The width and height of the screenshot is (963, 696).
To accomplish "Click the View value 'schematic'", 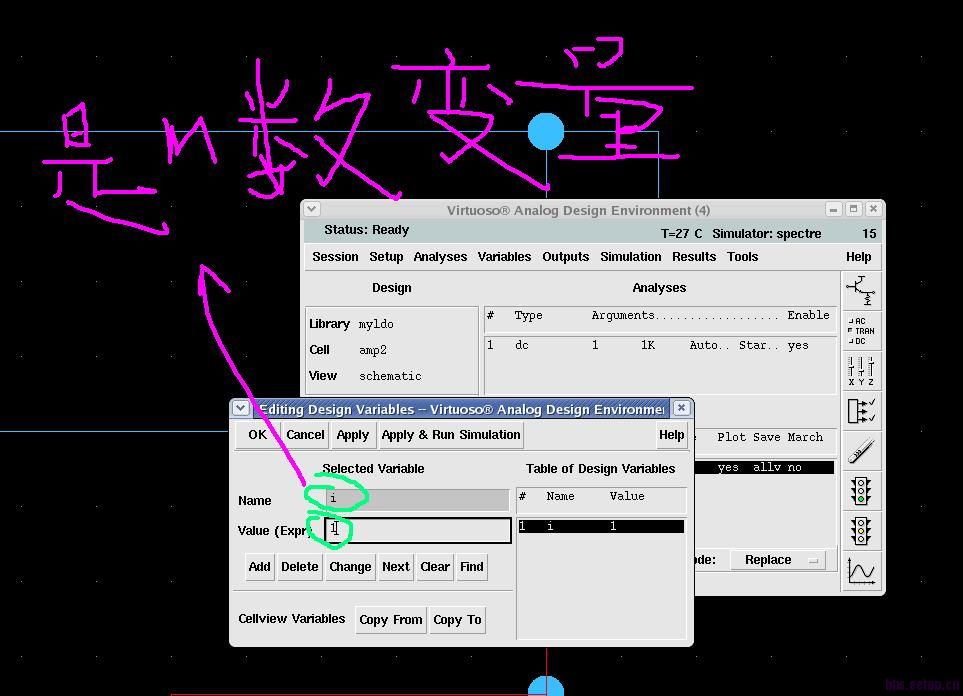I will 390,376.
